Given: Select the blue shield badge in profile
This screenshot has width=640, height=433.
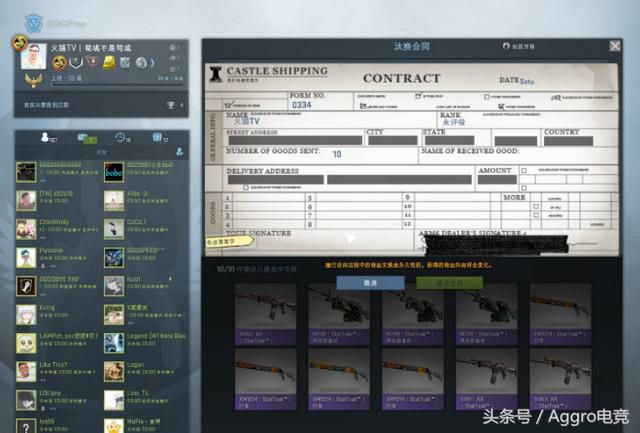Looking at the screenshot, I should tap(125, 62).
